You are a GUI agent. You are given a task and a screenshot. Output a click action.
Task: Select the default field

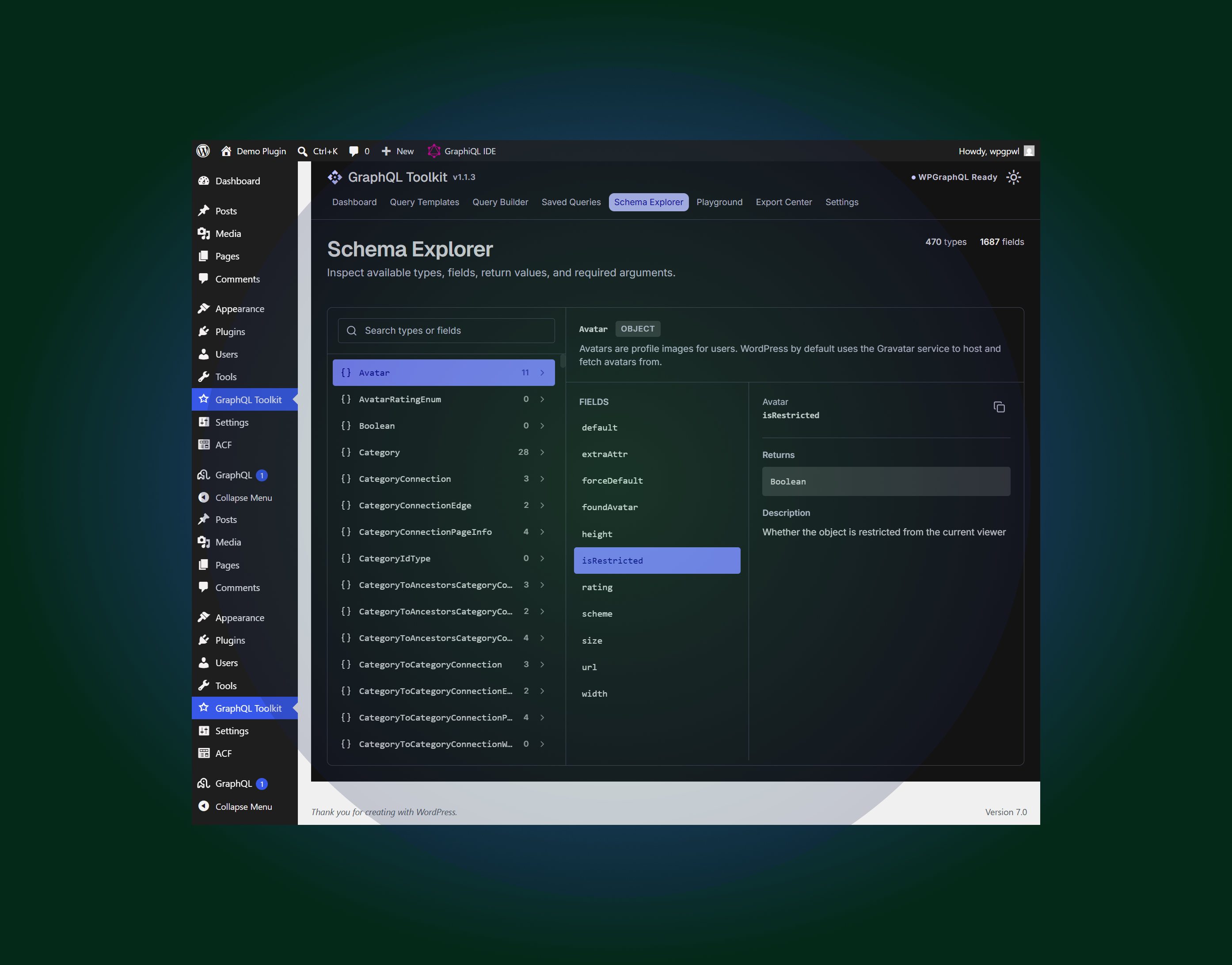coord(657,428)
